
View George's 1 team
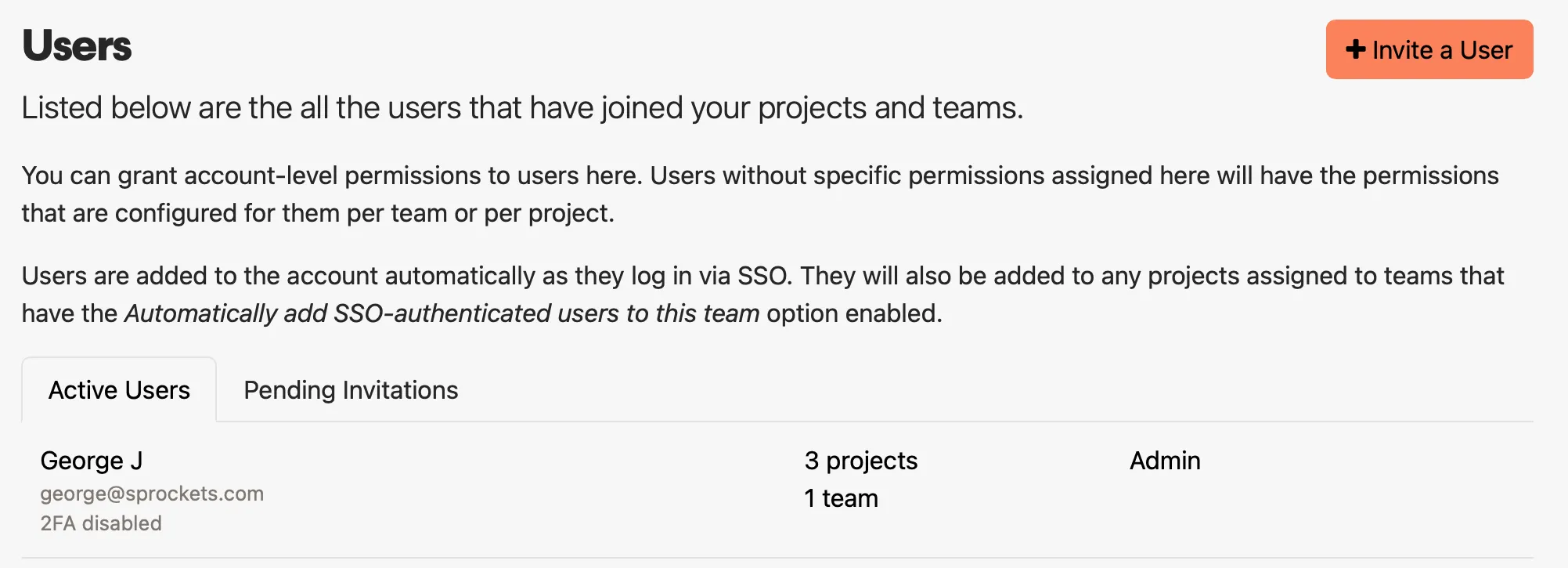point(841,498)
